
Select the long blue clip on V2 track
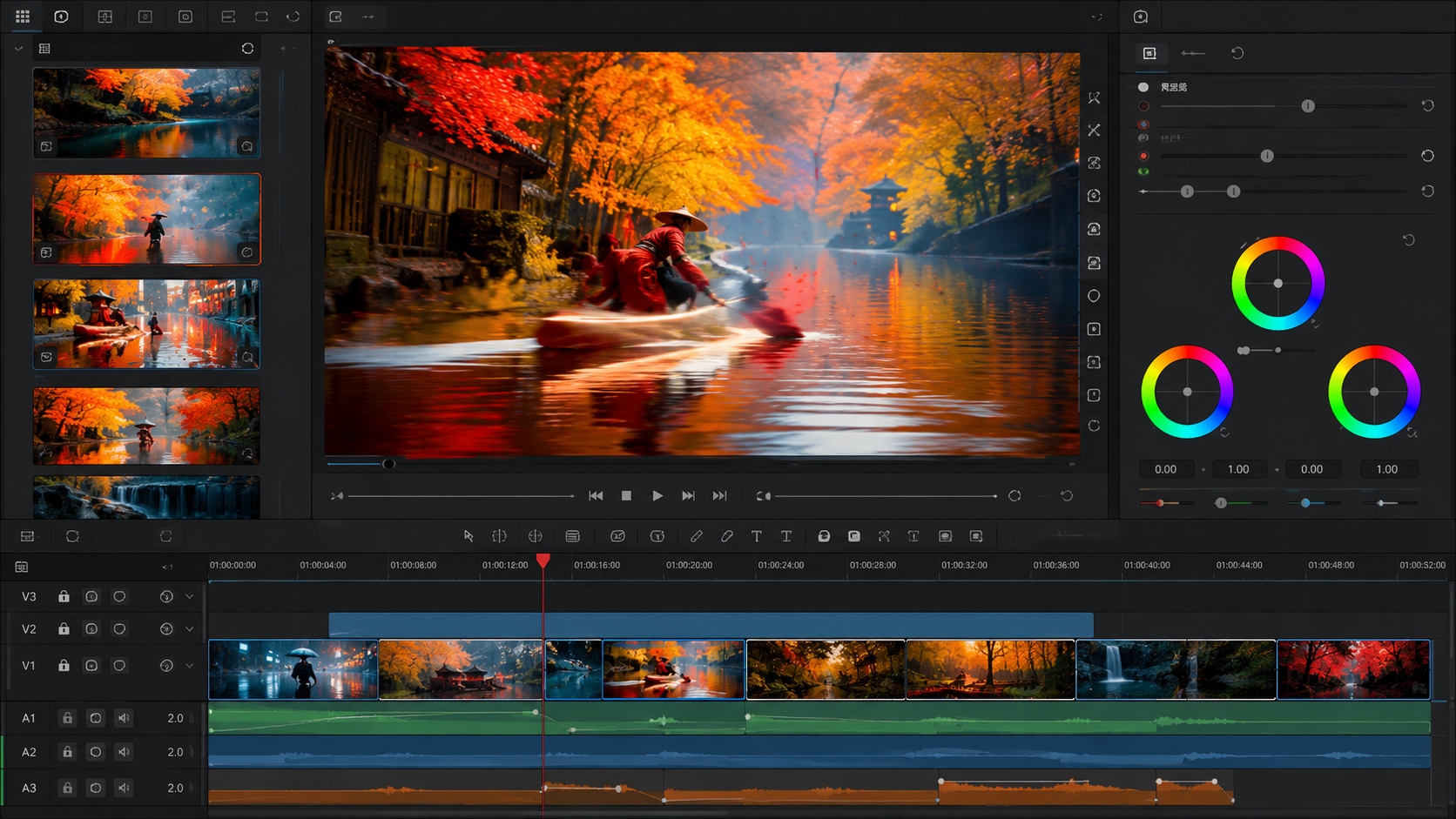tap(711, 625)
